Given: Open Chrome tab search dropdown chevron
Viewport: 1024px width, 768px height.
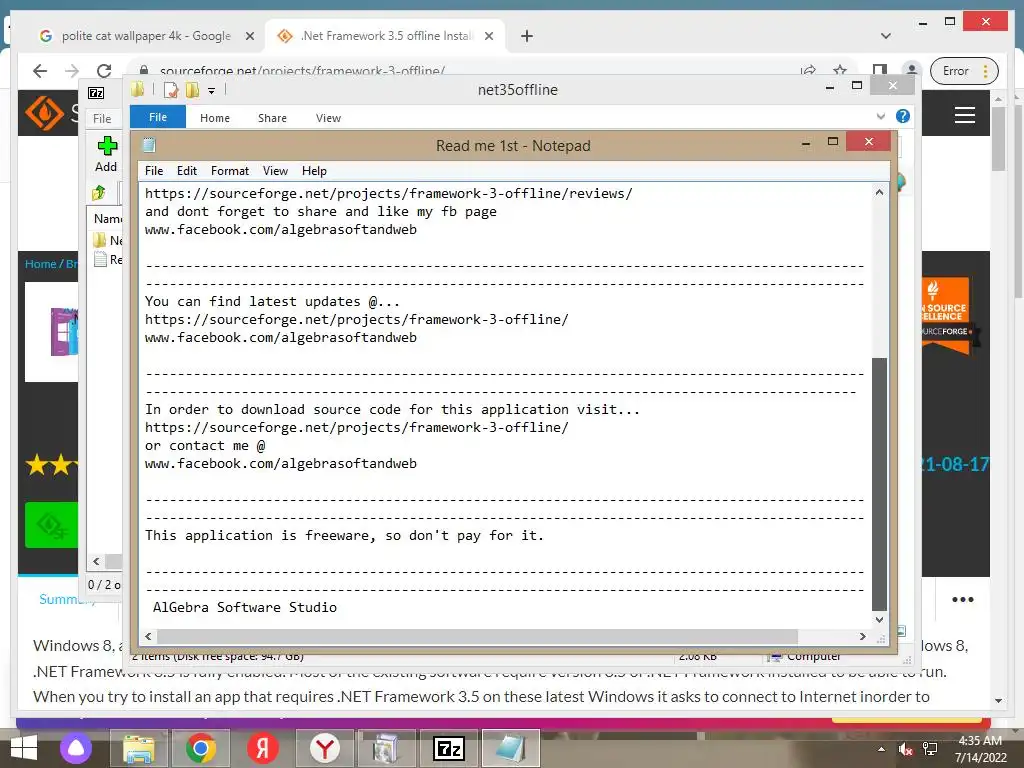Looking at the screenshot, I should click(x=886, y=36).
